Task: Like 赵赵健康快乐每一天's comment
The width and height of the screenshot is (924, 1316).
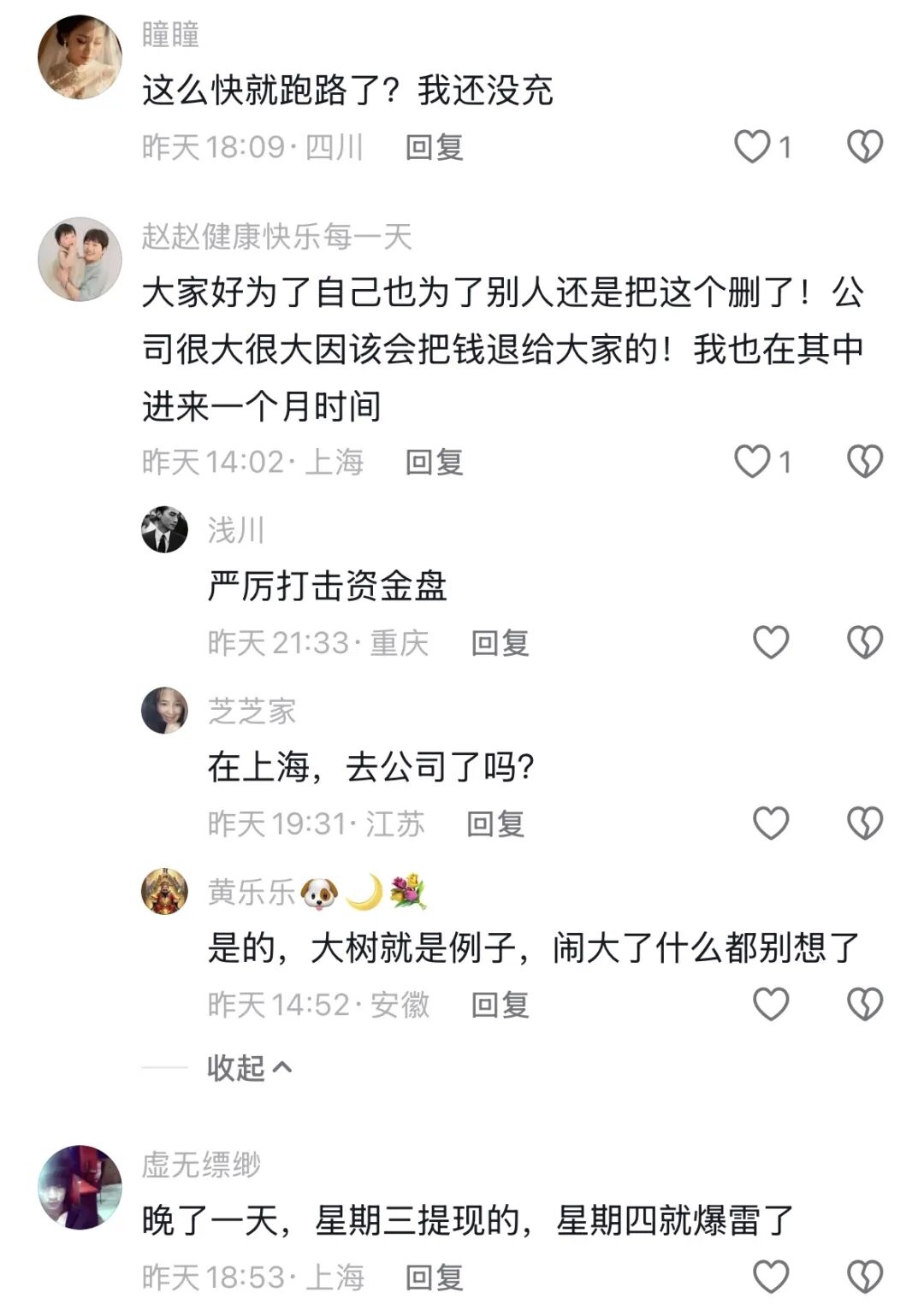Action: tap(752, 462)
